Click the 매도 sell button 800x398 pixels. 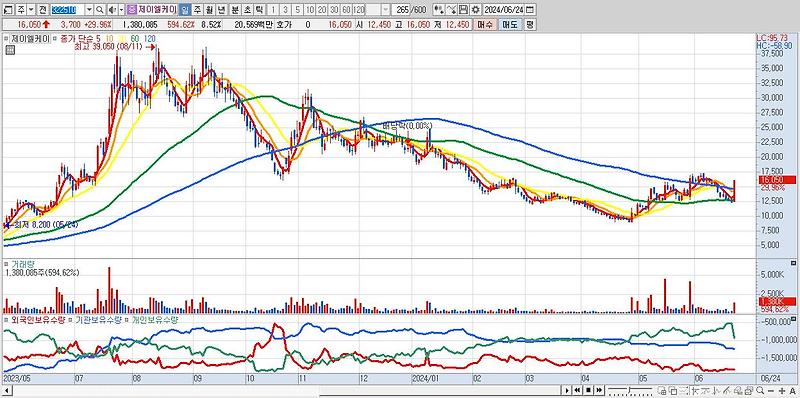[x=509, y=24]
